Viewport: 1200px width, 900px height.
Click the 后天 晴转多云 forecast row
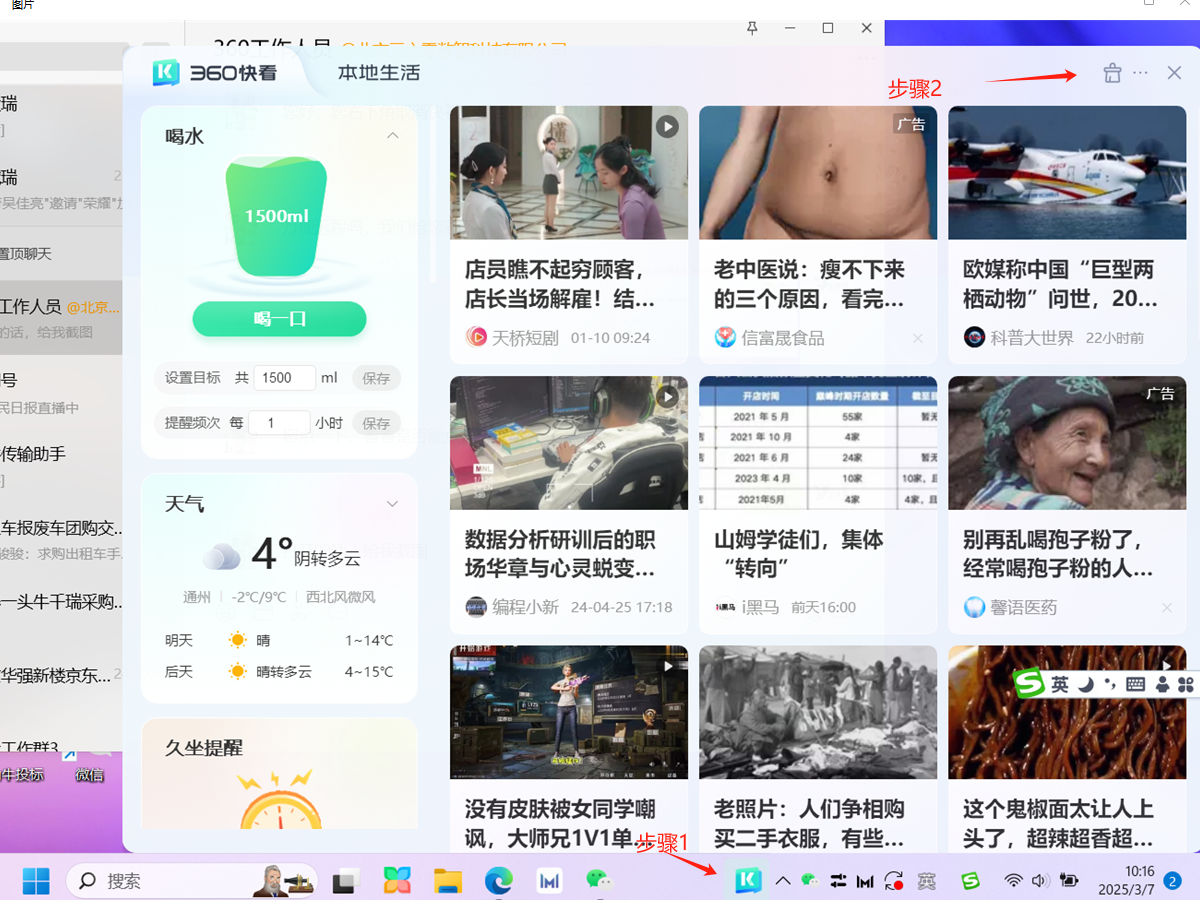279,672
